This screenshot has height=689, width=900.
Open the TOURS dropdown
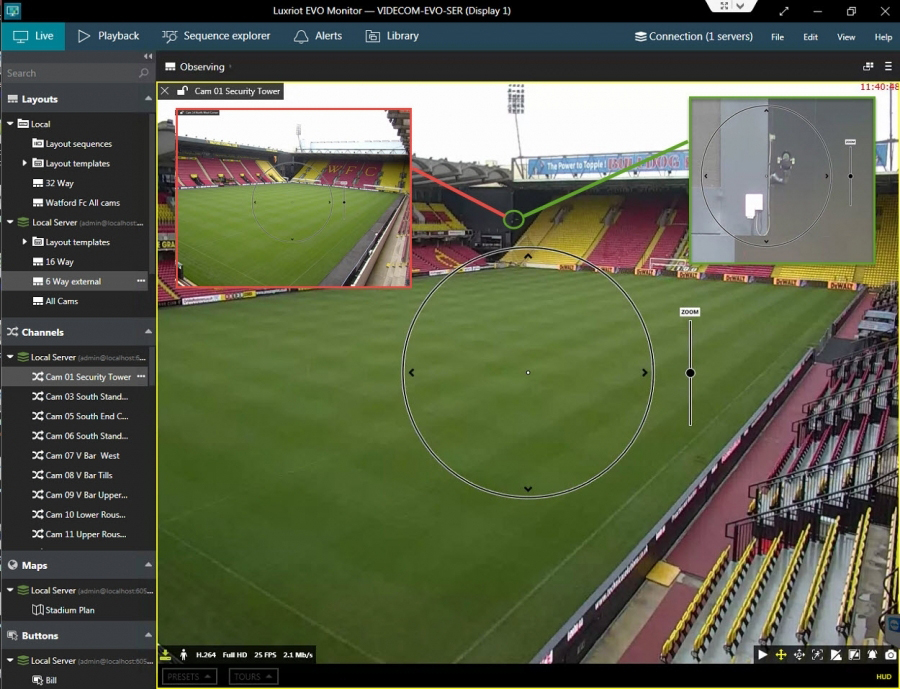(251, 677)
